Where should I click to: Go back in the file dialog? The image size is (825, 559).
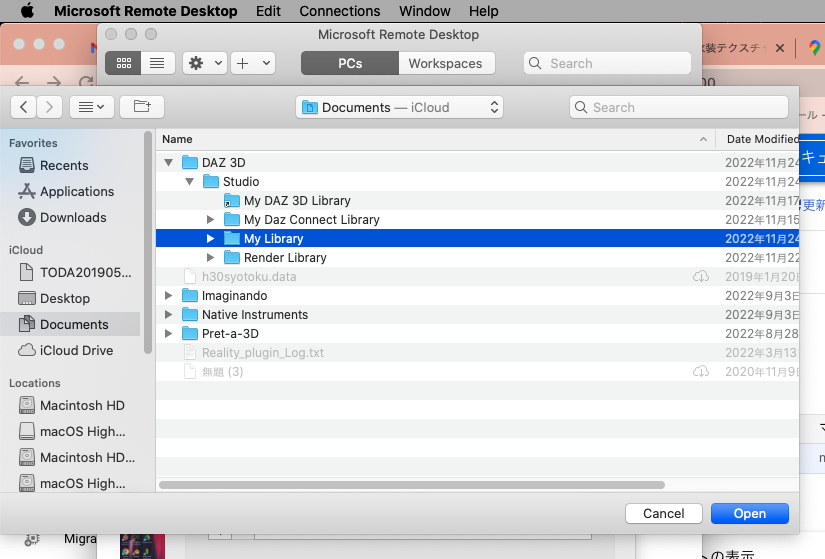coord(24,107)
